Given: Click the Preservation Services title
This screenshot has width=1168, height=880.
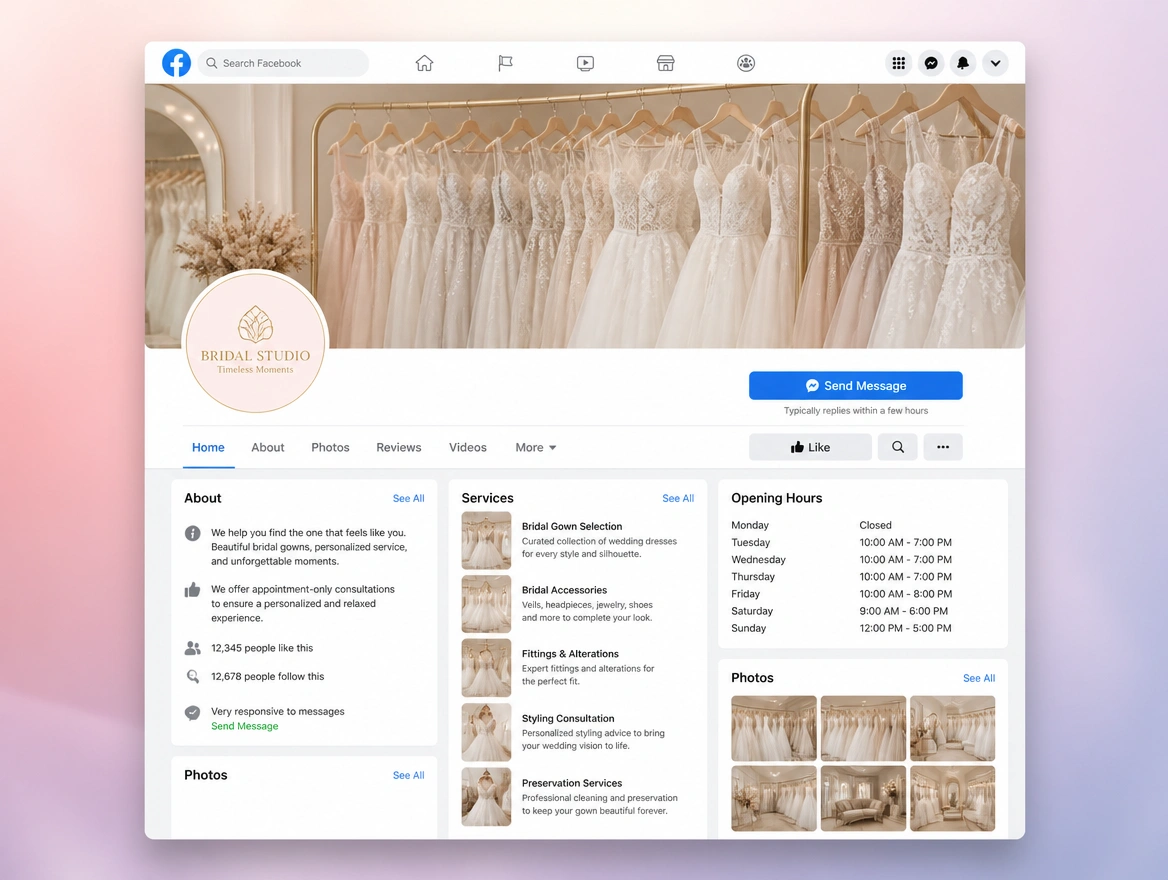Looking at the screenshot, I should [571, 783].
